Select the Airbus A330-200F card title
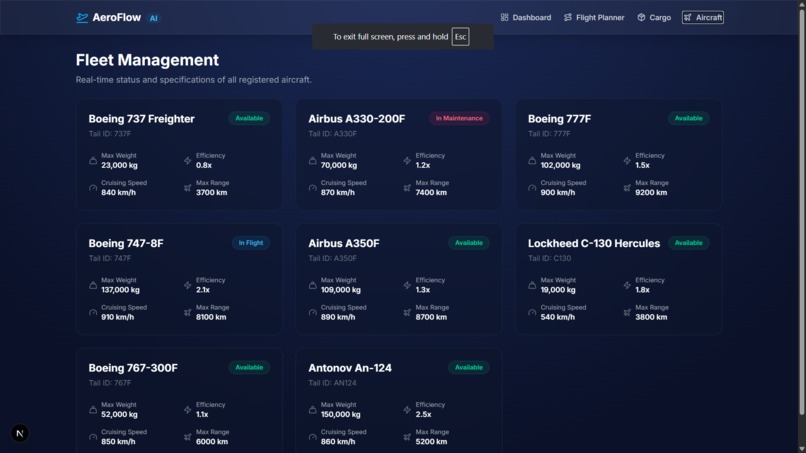Screen dimensions: 806x453 pyautogui.click(x=357, y=119)
